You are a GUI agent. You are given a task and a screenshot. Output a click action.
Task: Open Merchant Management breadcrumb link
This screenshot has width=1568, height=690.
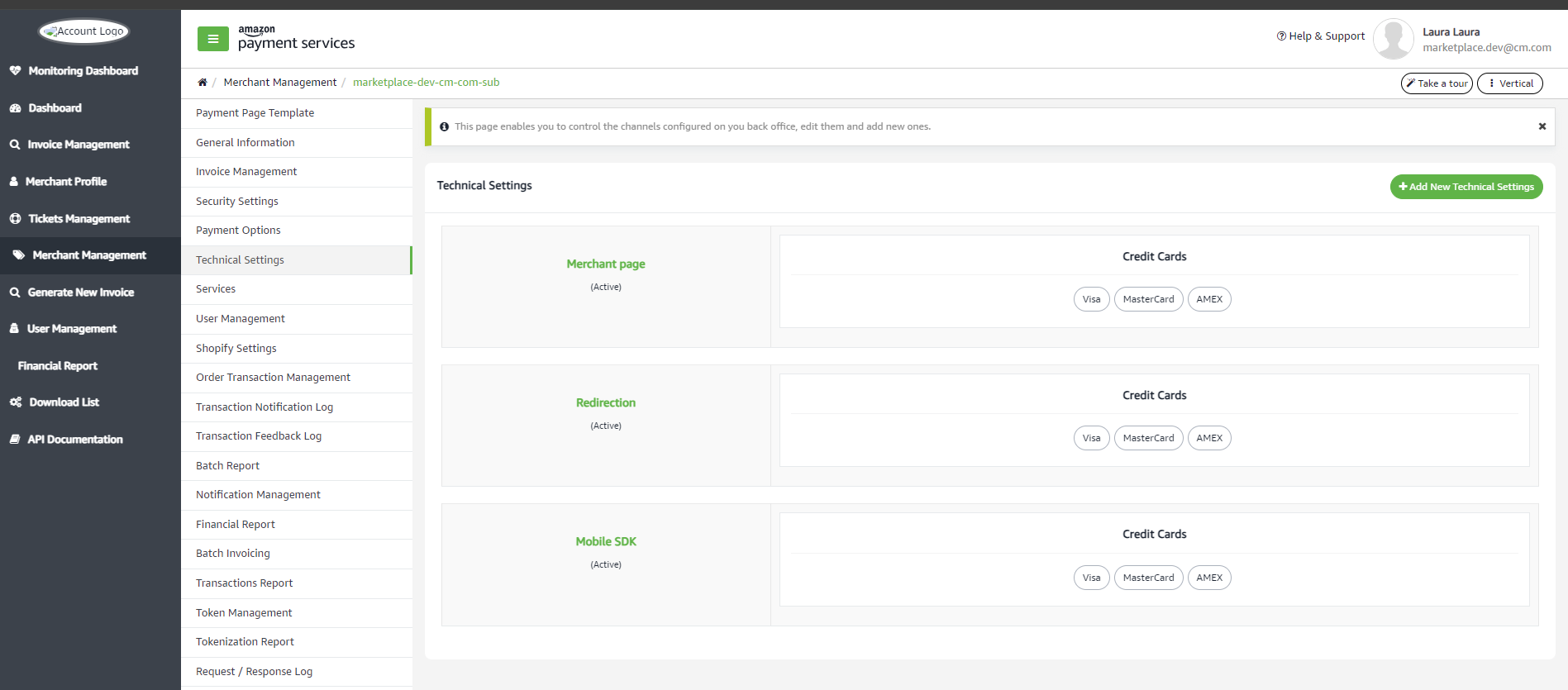280,83
